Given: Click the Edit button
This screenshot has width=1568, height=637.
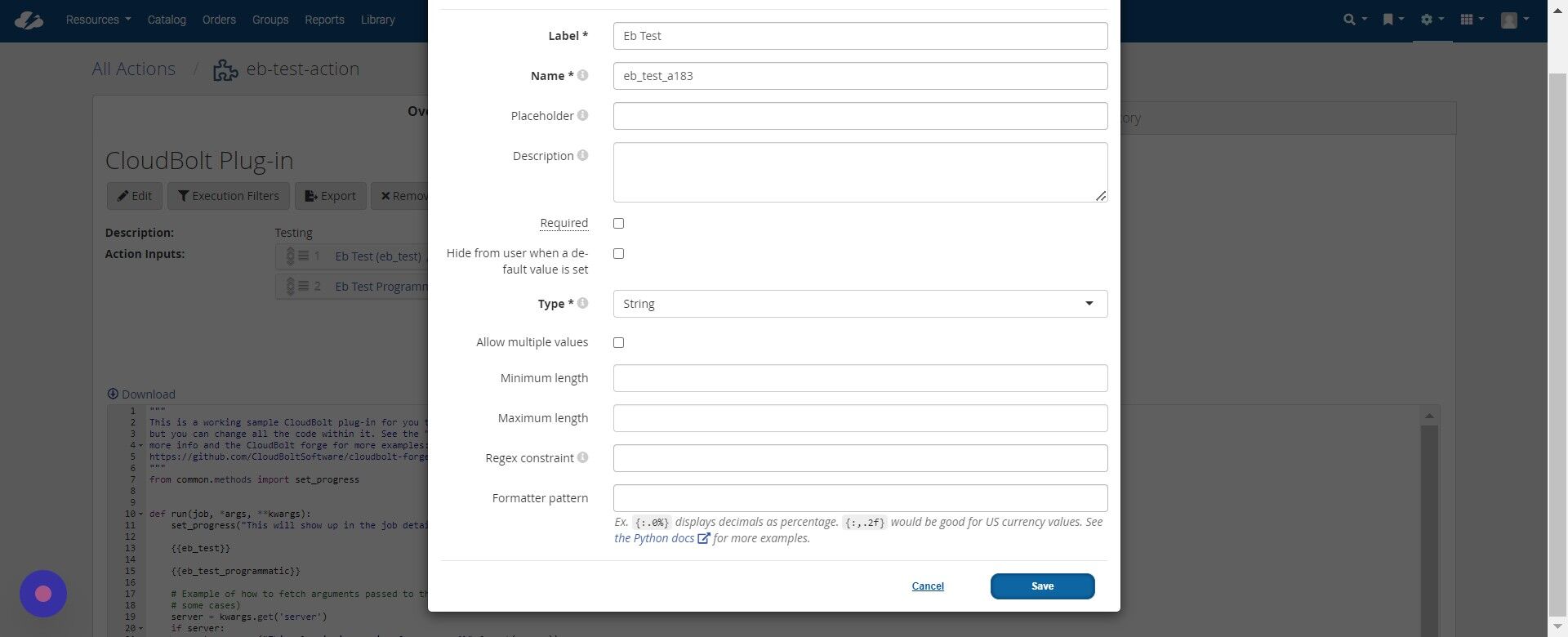Looking at the screenshot, I should point(134,196).
